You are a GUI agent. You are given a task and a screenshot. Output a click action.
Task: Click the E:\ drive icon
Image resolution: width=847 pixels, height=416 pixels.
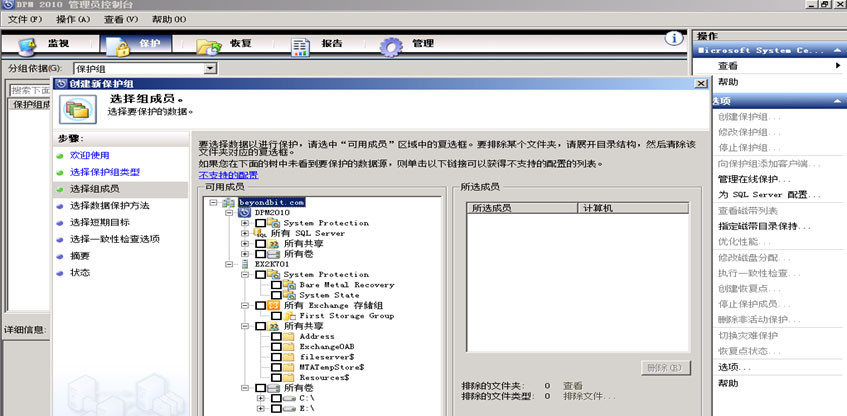coord(291,408)
